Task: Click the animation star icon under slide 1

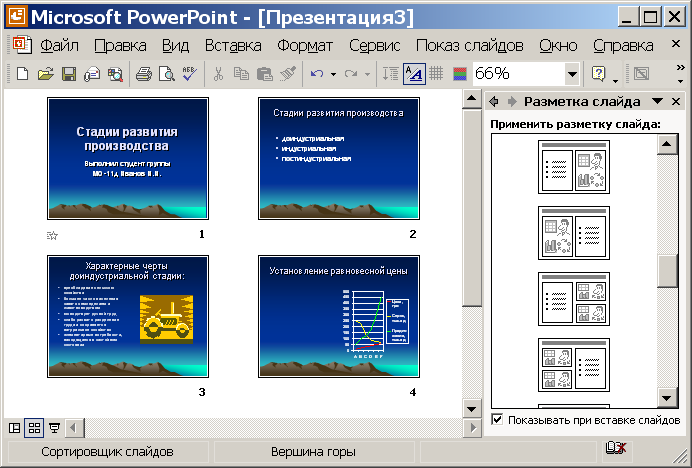Action: (x=53, y=235)
